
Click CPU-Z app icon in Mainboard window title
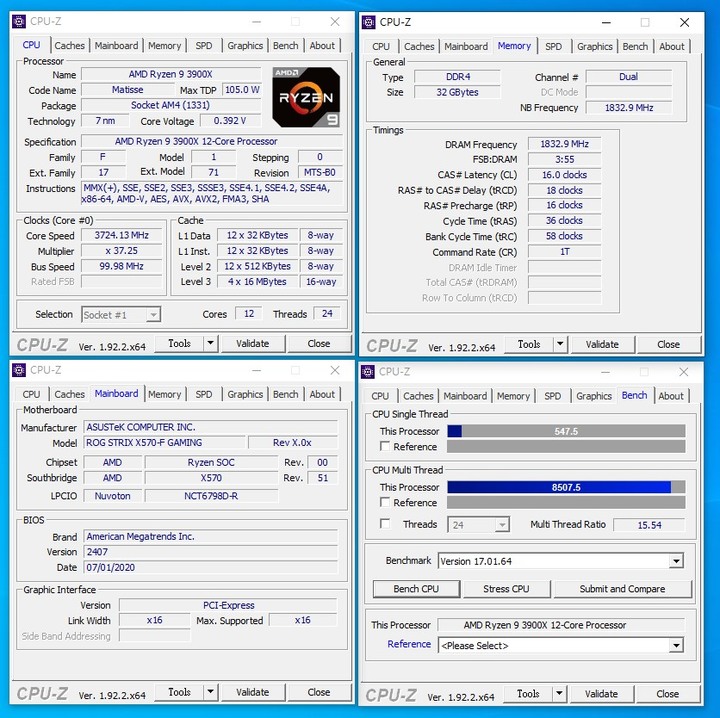pos(19,370)
